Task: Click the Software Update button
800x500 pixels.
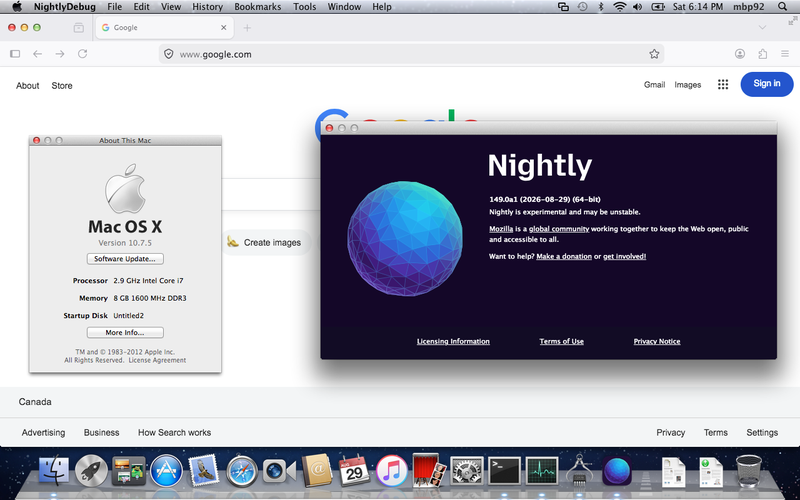Action: coord(125,259)
